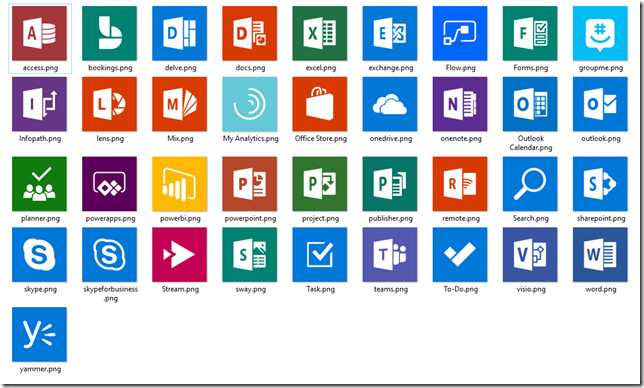644x388 pixels.
Task: Click the file name 'skypeforbusiness.png'
Action: [x=110, y=294]
